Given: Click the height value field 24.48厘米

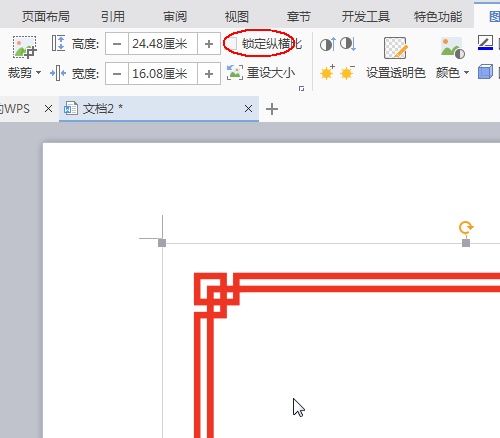Looking at the screenshot, I should 163,44.
